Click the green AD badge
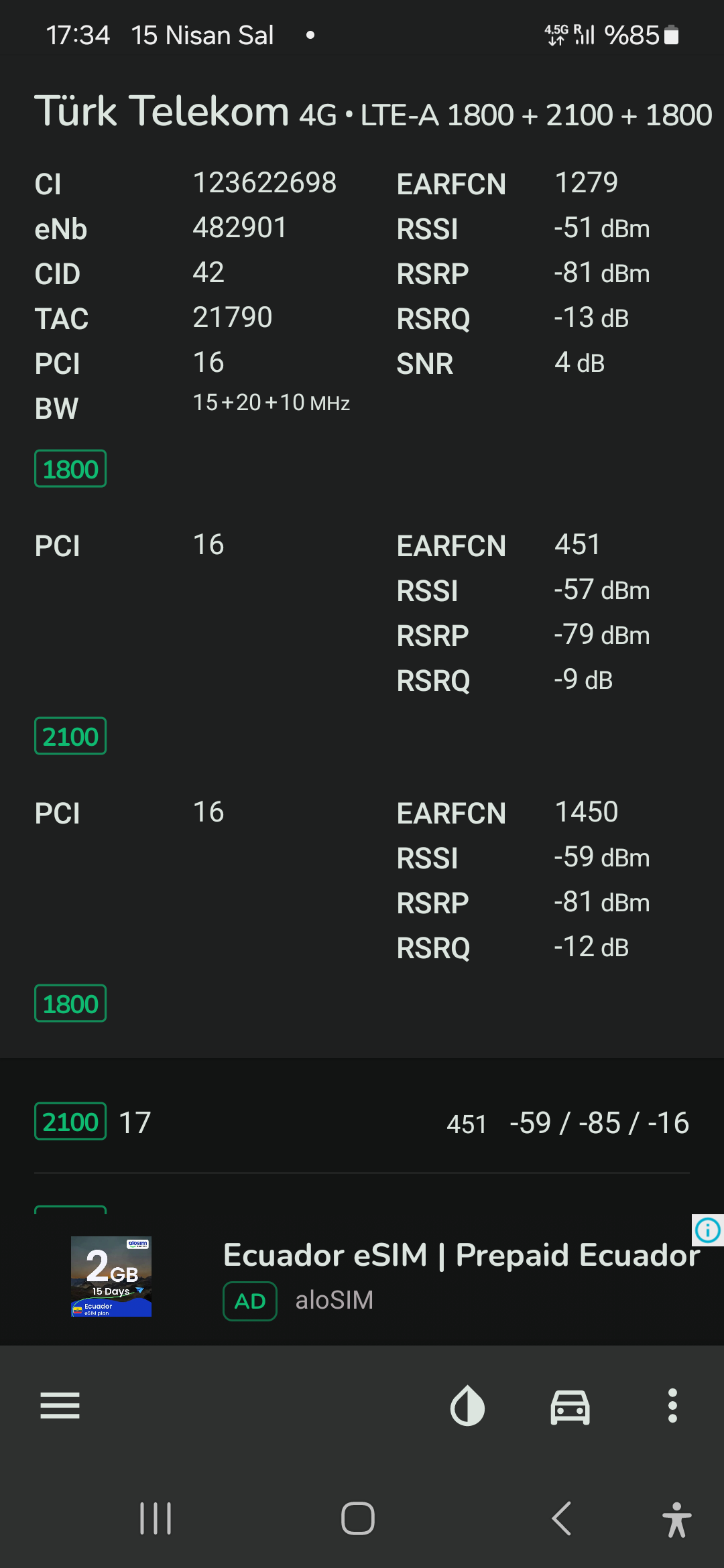 [x=250, y=1301]
